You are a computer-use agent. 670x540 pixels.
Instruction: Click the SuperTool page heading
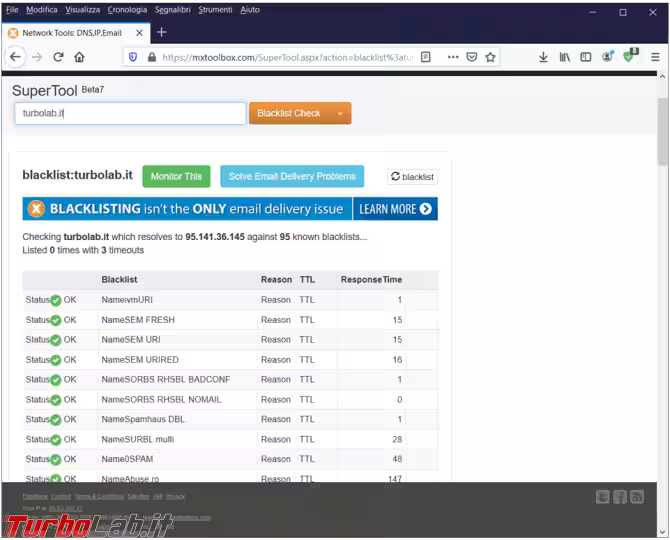click(x=44, y=91)
